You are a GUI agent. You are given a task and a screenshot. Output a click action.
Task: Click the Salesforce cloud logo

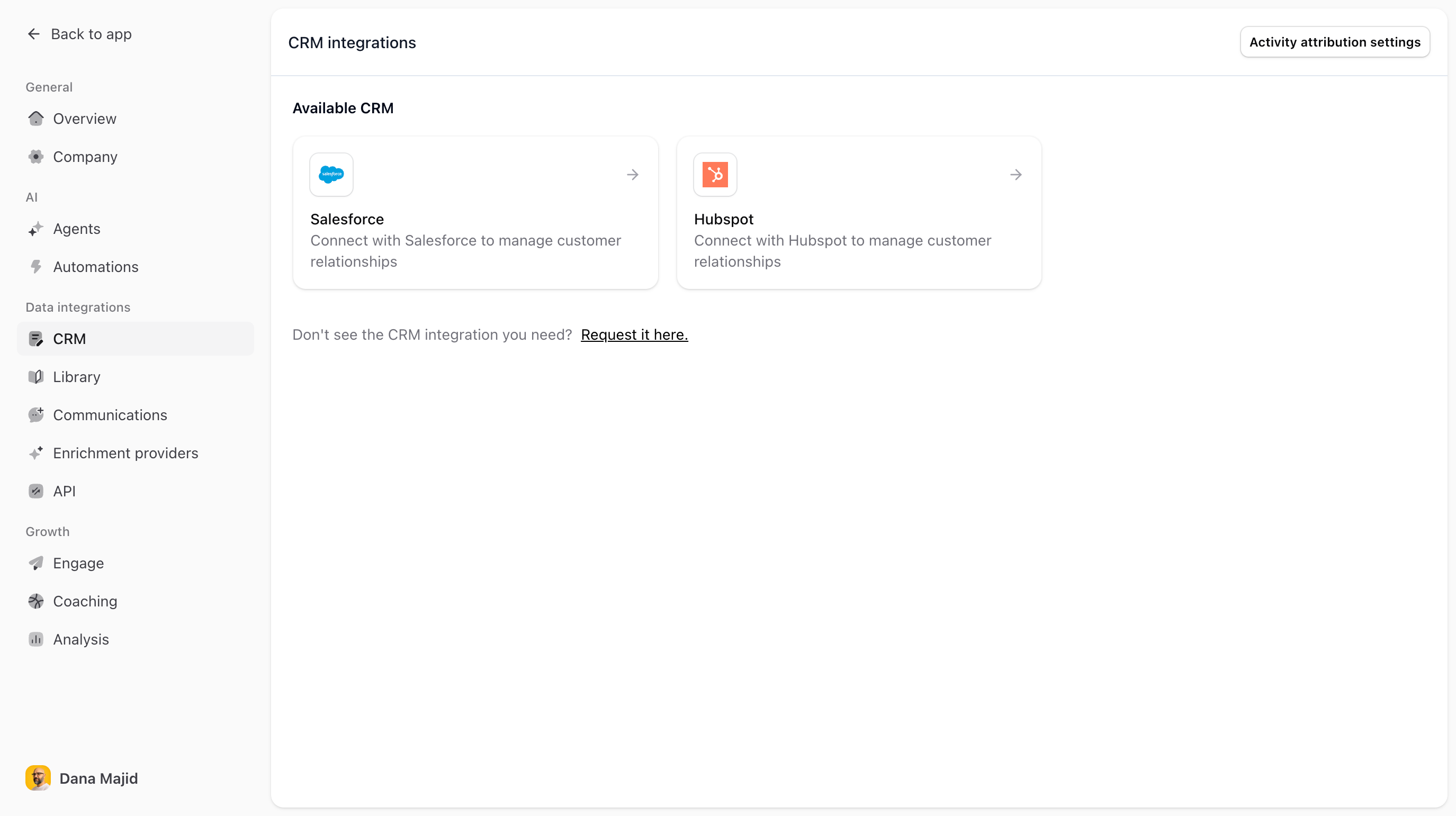(x=331, y=175)
